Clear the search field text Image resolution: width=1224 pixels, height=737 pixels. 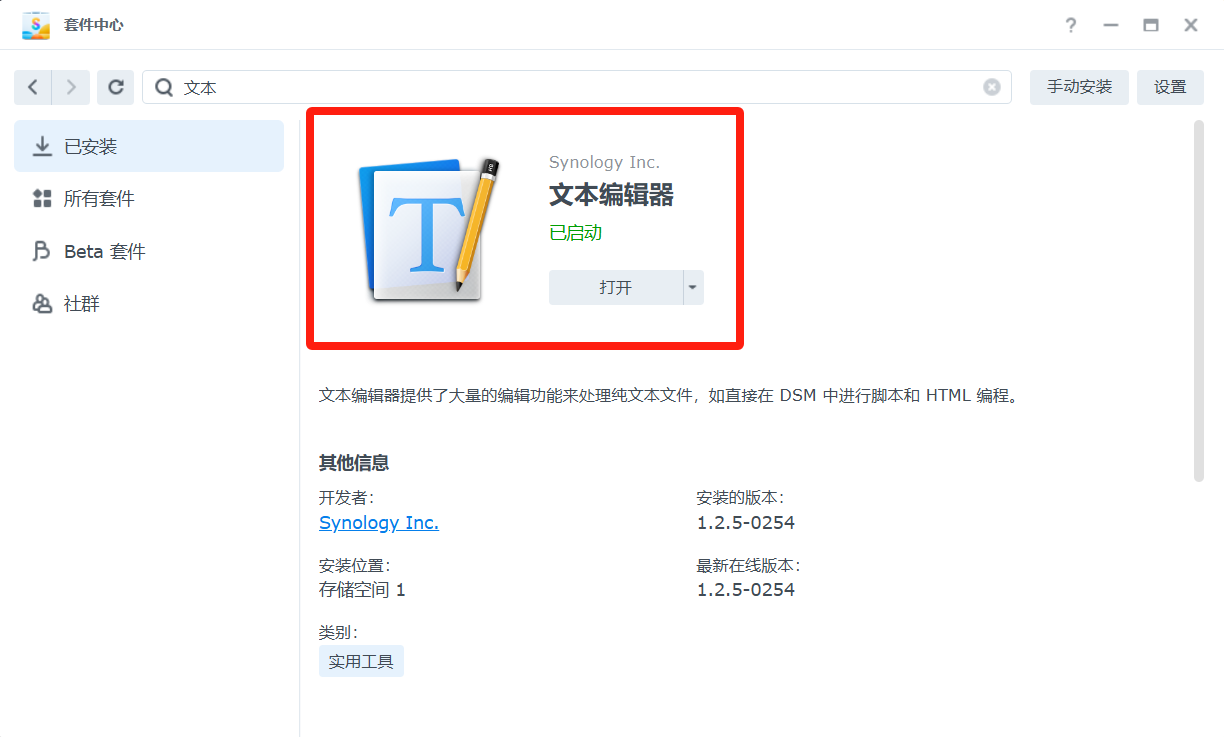991,87
